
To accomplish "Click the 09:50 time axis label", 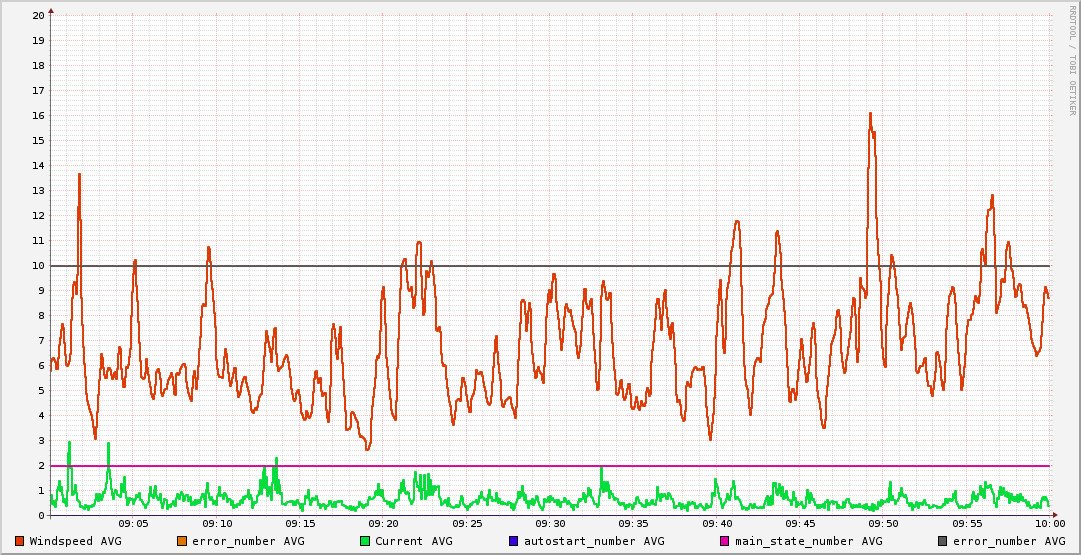I will point(883,523).
